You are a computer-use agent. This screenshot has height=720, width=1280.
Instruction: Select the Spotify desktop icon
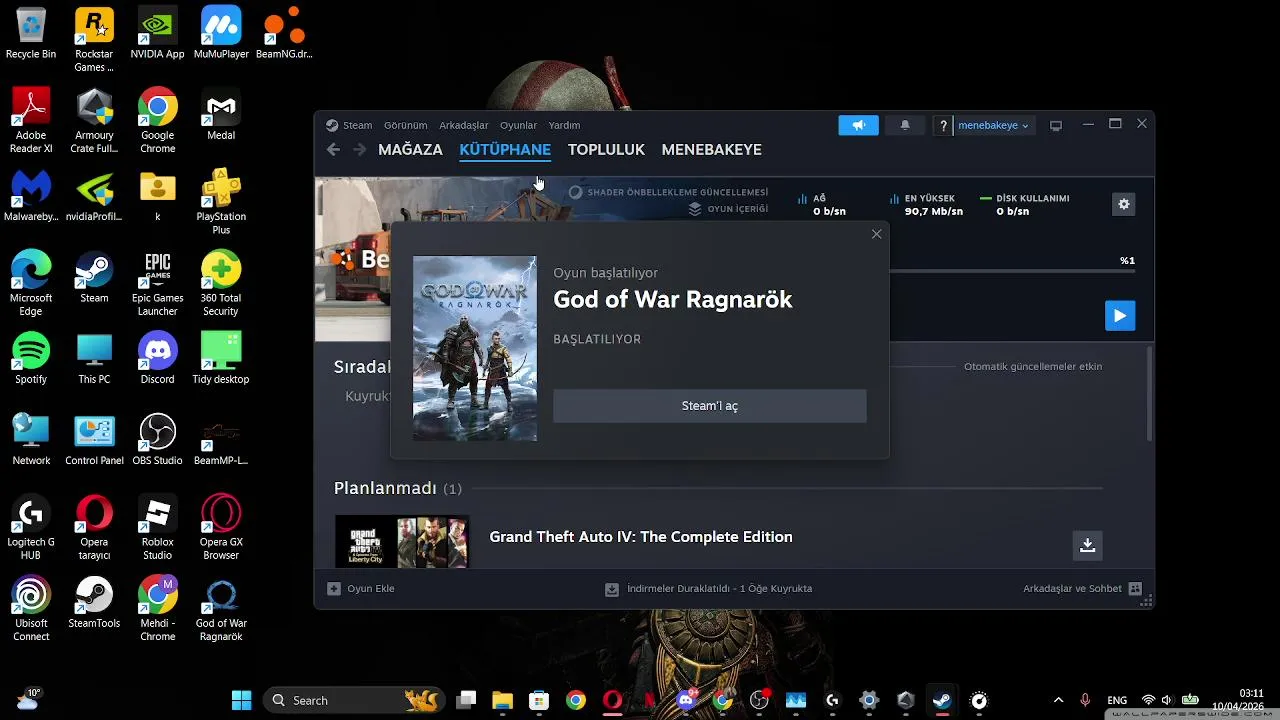pyautogui.click(x=31, y=358)
